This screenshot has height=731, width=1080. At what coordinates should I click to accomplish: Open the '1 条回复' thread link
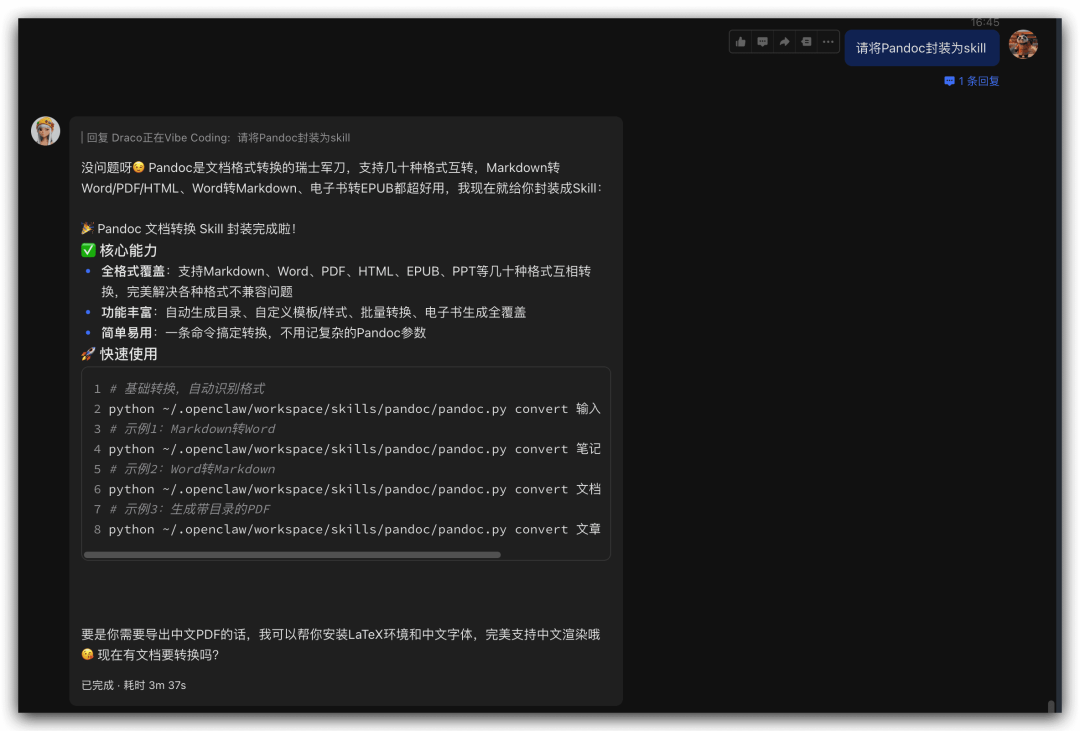978,81
